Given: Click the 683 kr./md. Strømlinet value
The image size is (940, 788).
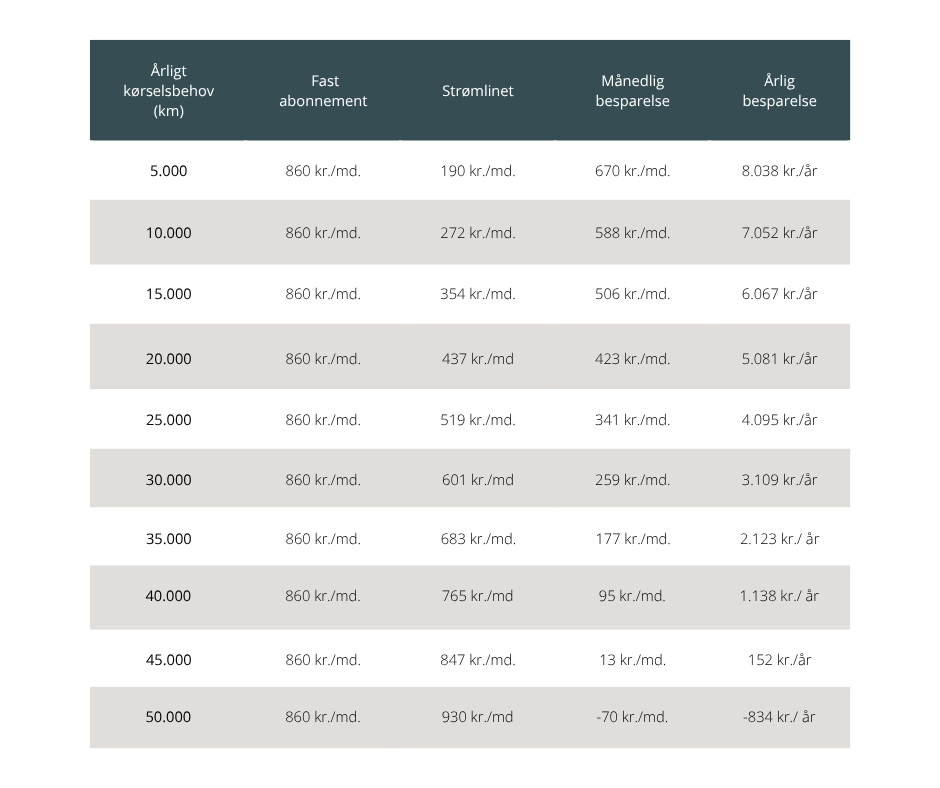Looking at the screenshot, I should pyautogui.click(x=478, y=539).
